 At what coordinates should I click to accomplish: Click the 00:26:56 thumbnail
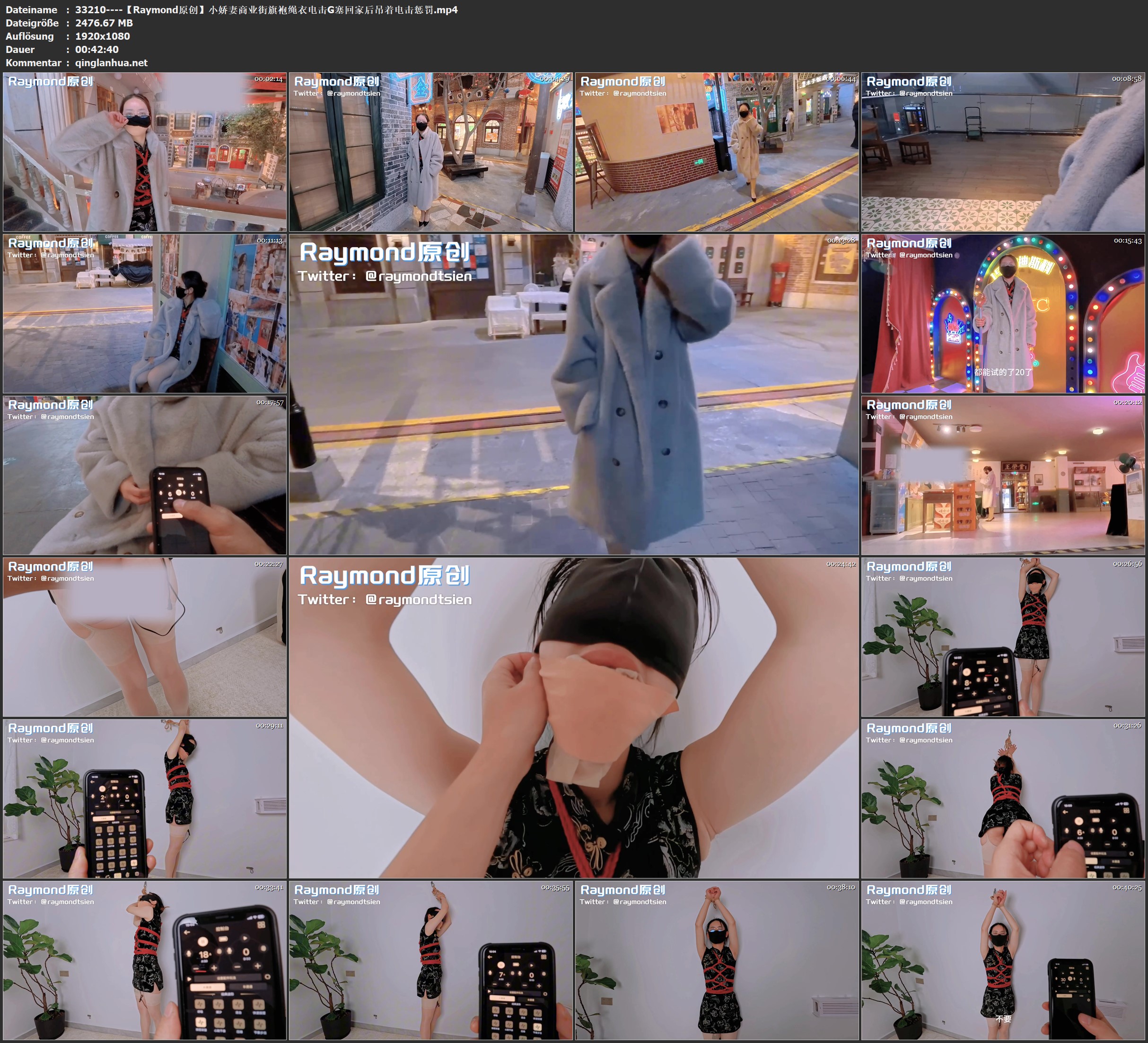pos(1002,636)
